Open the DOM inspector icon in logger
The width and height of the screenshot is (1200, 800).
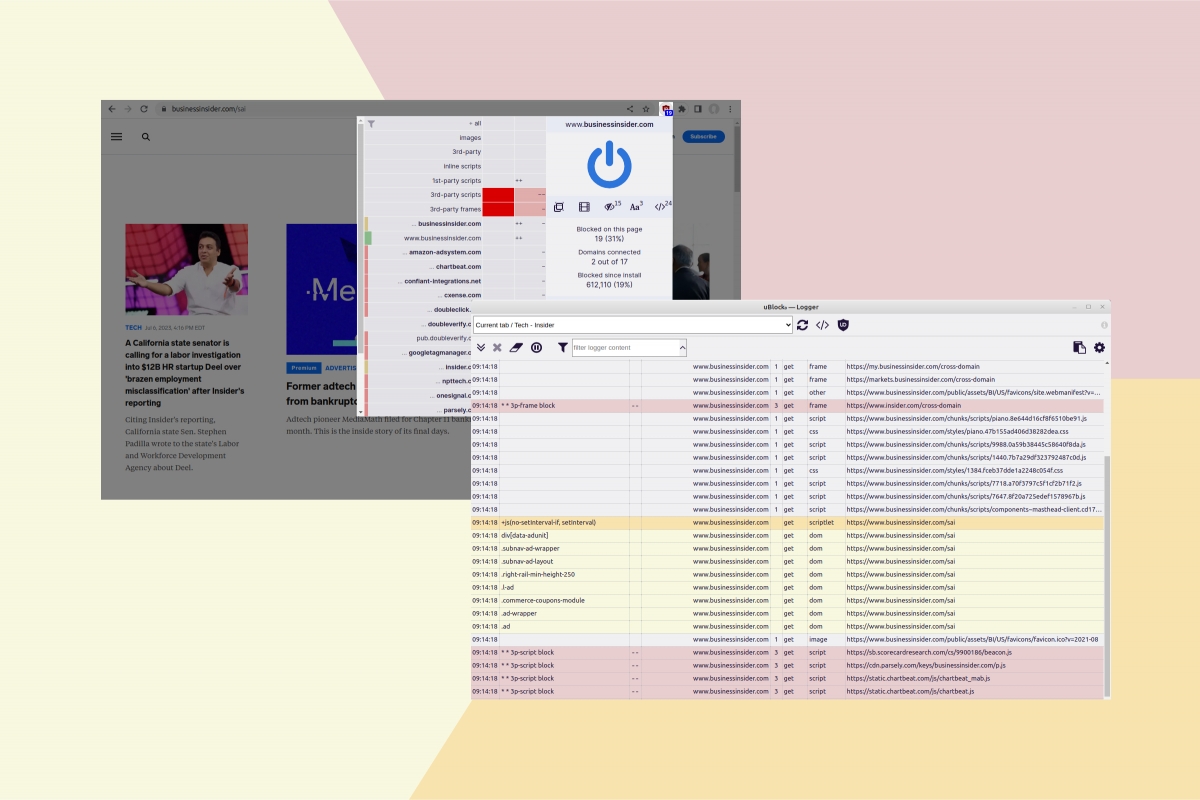(822, 325)
